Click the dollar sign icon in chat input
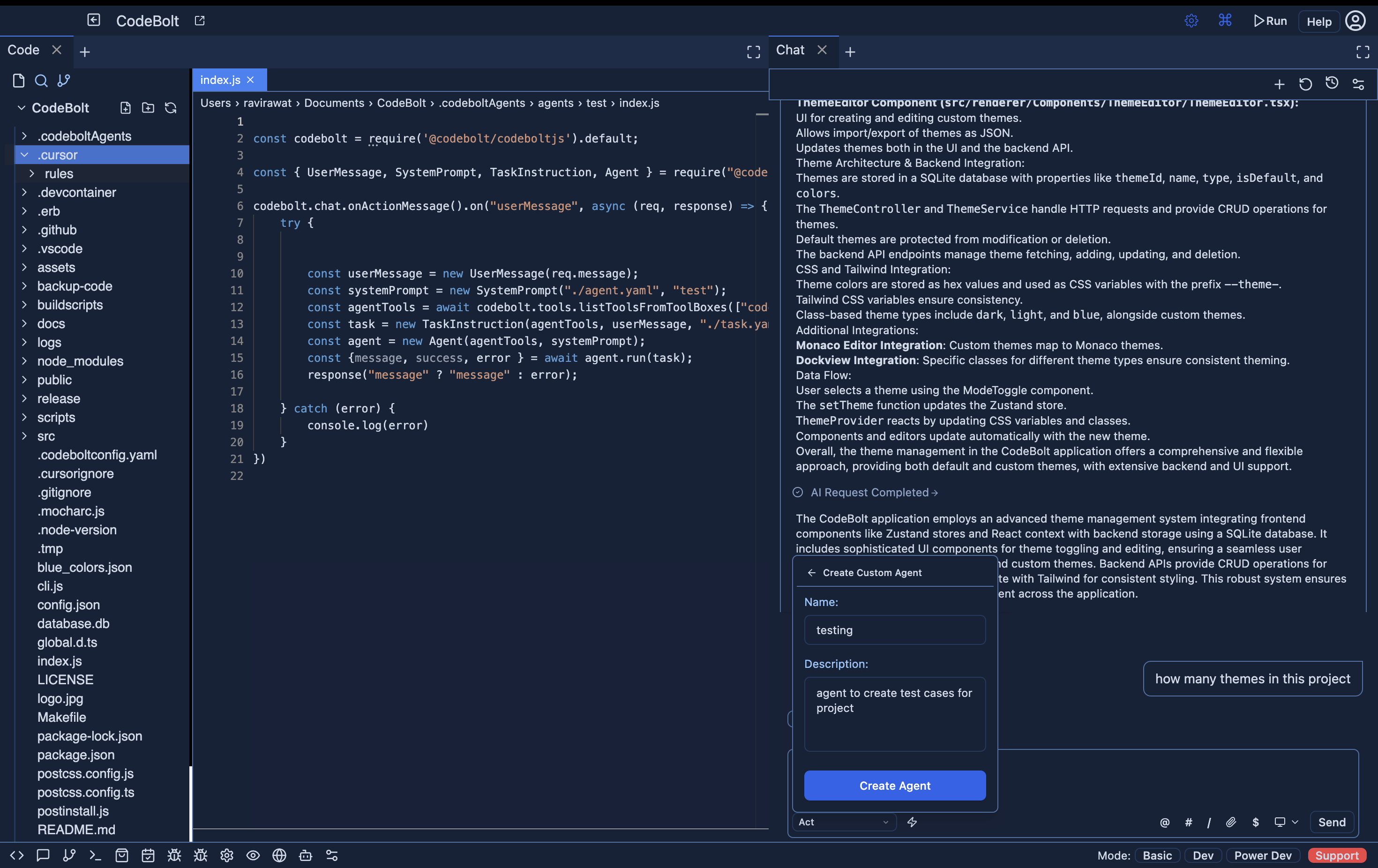The height and width of the screenshot is (868, 1378). click(1256, 822)
